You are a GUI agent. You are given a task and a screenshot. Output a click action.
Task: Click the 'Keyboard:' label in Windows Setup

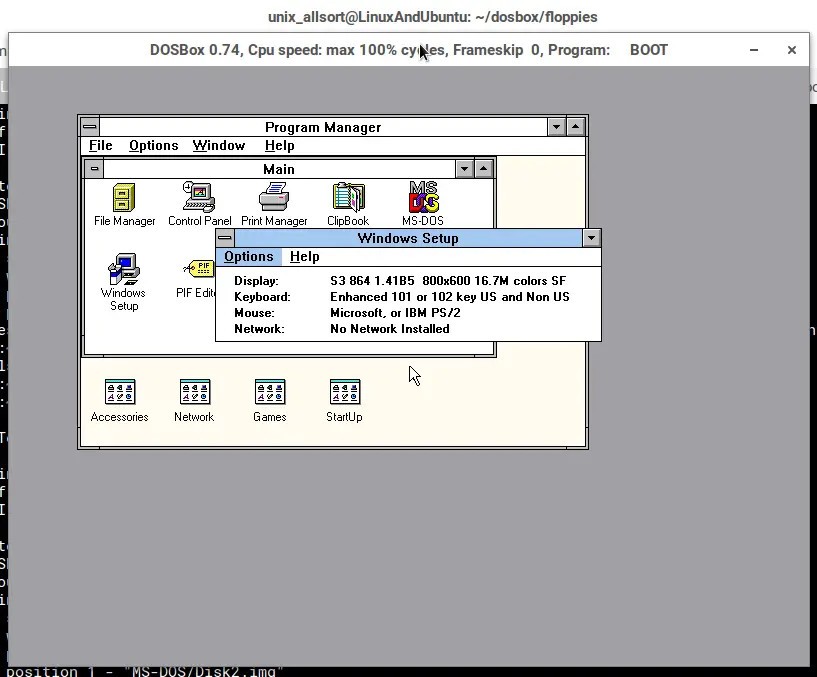tap(262, 297)
